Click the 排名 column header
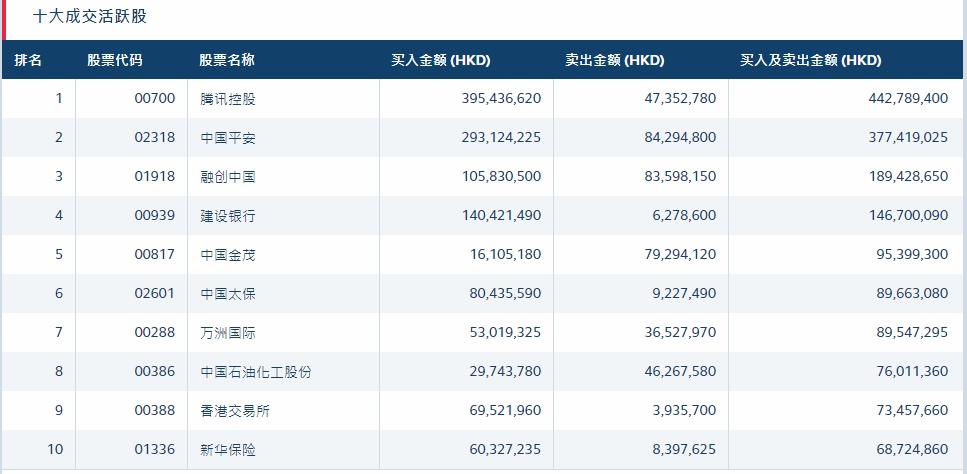This screenshot has height=474, width=967. [x=28, y=60]
